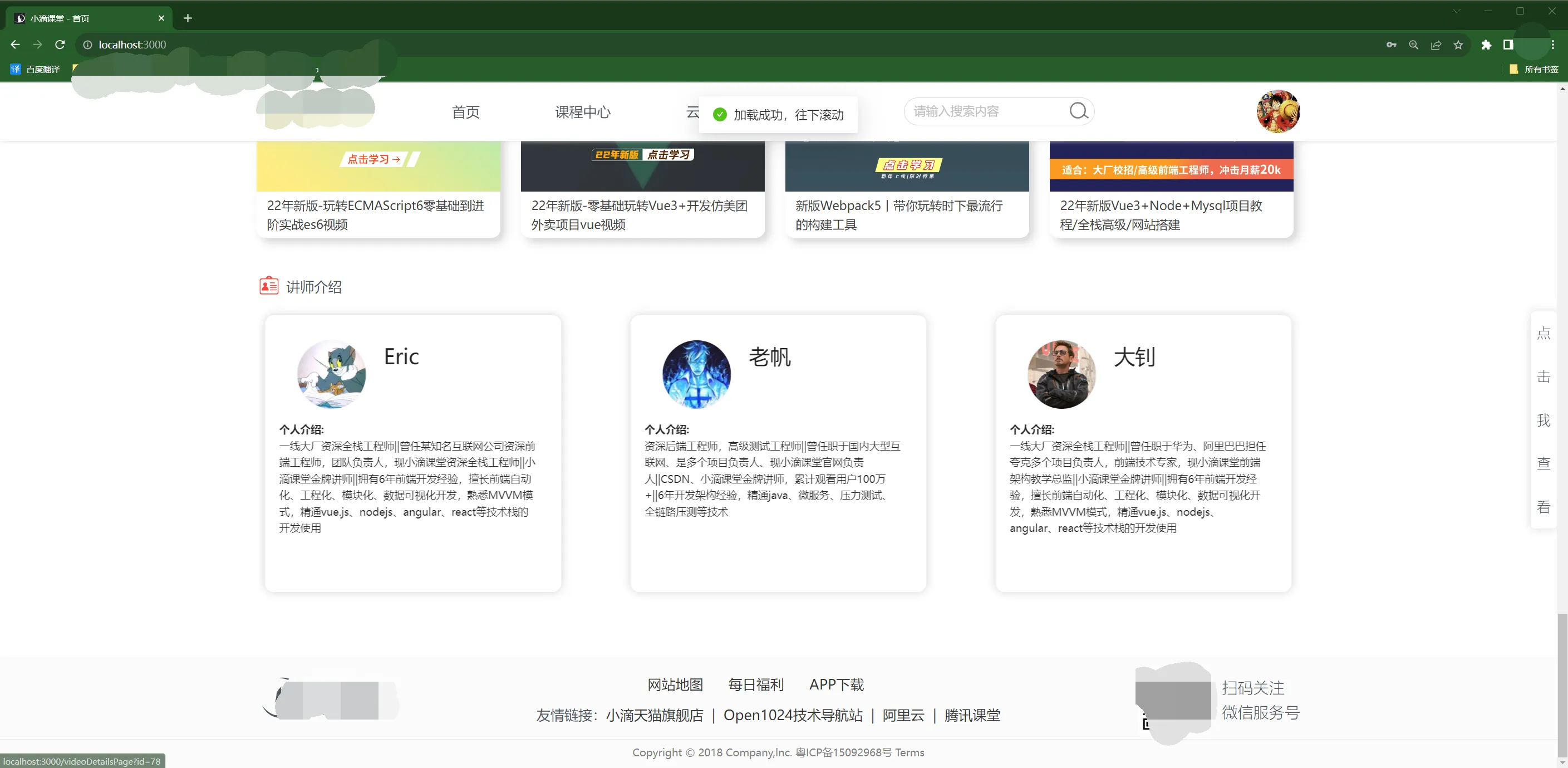Open a new browser tab

(x=188, y=18)
